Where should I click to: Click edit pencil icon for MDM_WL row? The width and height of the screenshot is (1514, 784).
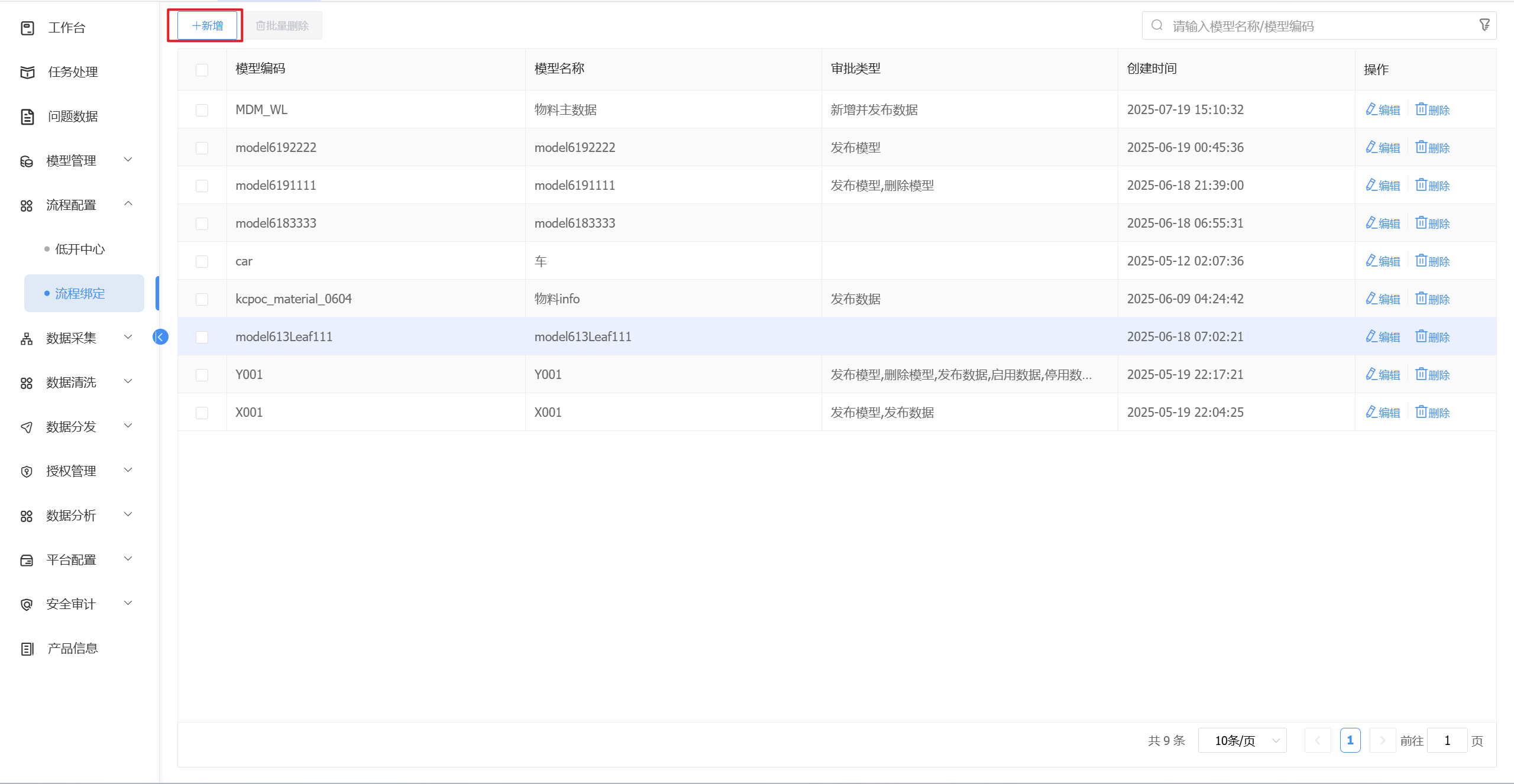click(x=1371, y=109)
